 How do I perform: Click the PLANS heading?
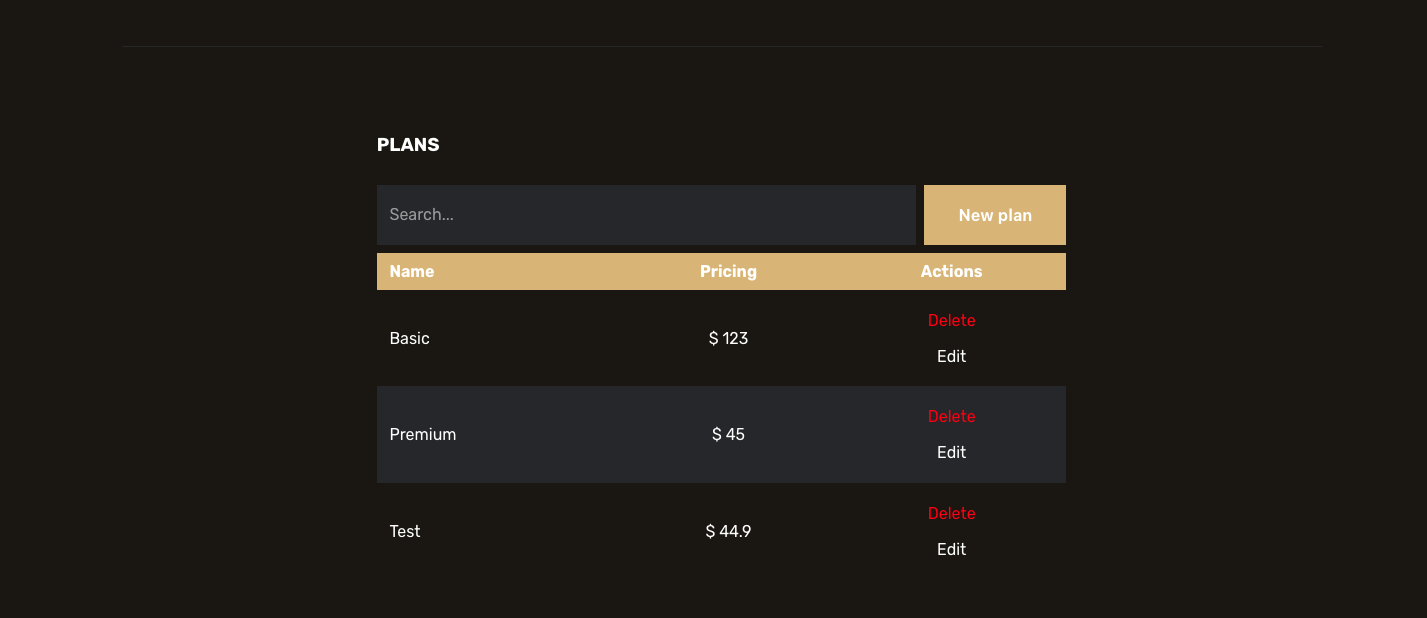(x=408, y=144)
